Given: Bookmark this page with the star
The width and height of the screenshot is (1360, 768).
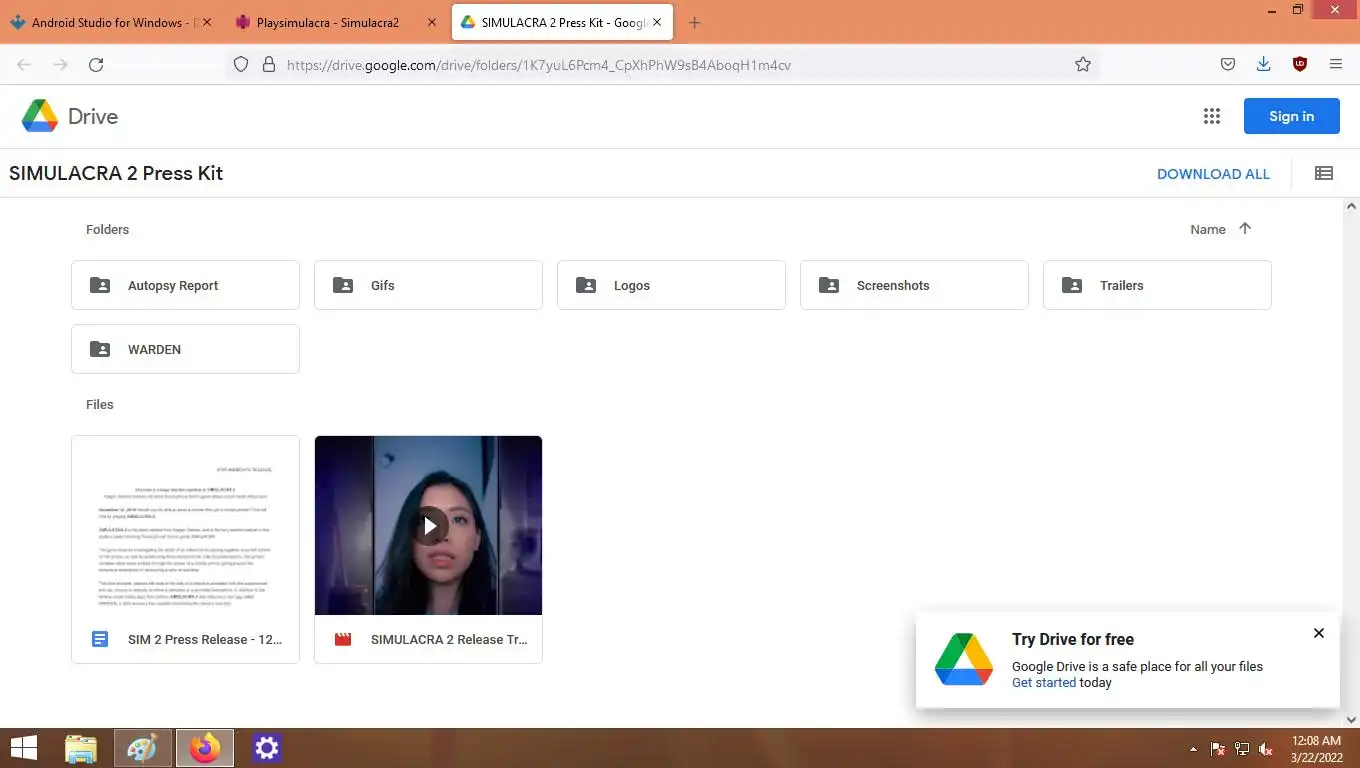Looking at the screenshot, I should click(1083, 65).
